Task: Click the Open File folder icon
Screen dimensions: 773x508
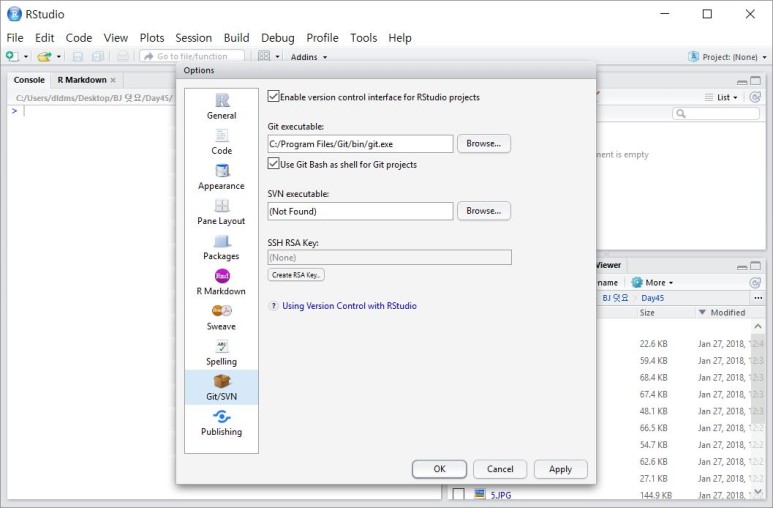Action: point(44,56)
